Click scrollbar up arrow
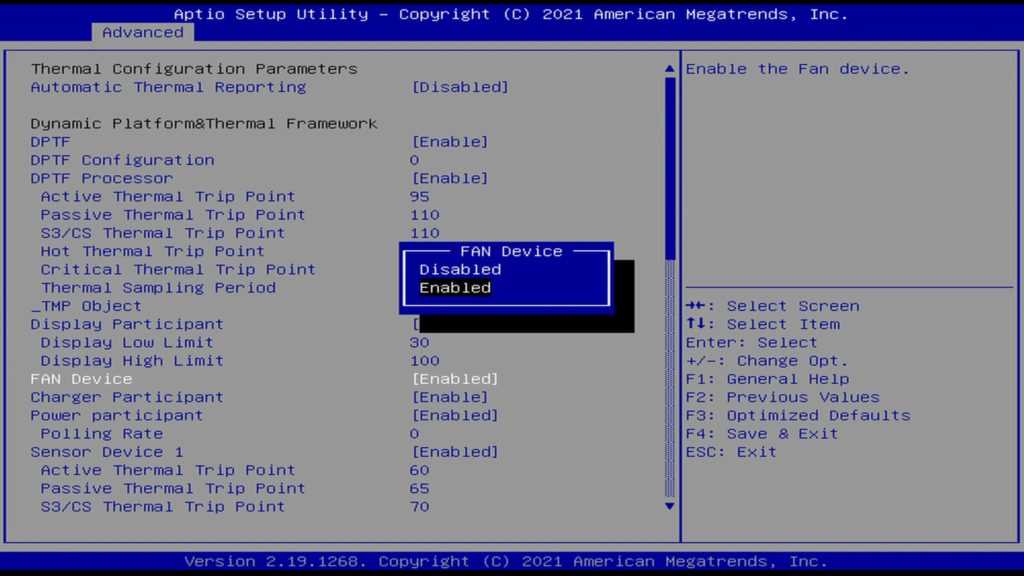The width and height of the screenshot is (1024, 576). pos(670,69)
